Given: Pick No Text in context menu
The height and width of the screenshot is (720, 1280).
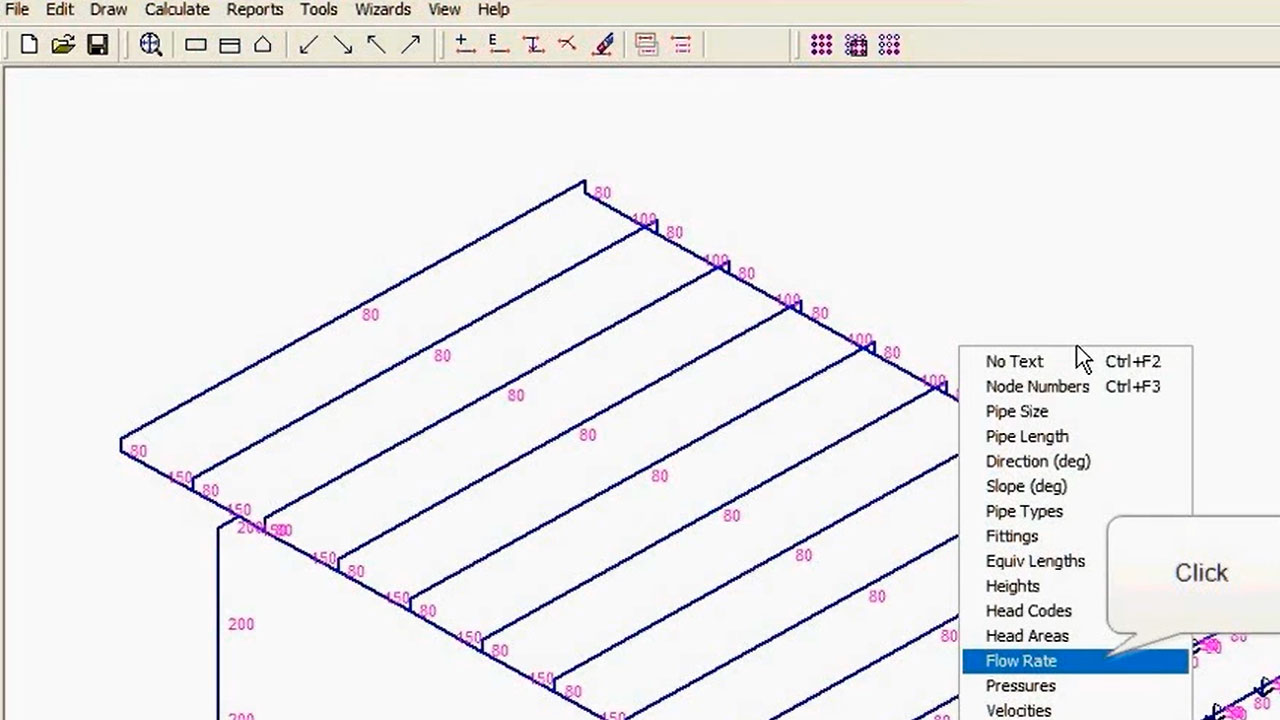Looking at the screenshot, I should [x=1014, y=361].
